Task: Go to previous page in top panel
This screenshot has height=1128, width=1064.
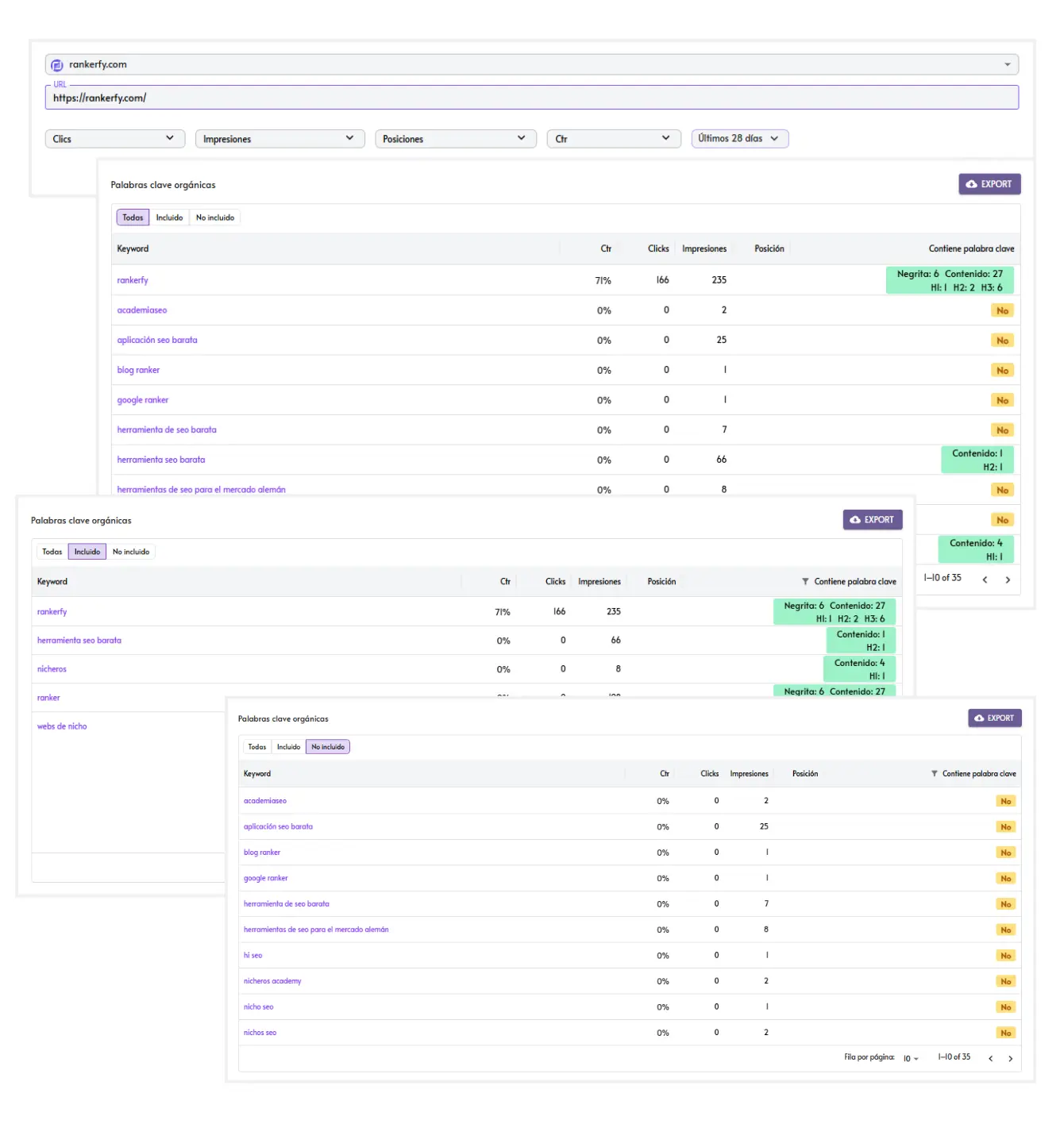Action: pos(985,579)
